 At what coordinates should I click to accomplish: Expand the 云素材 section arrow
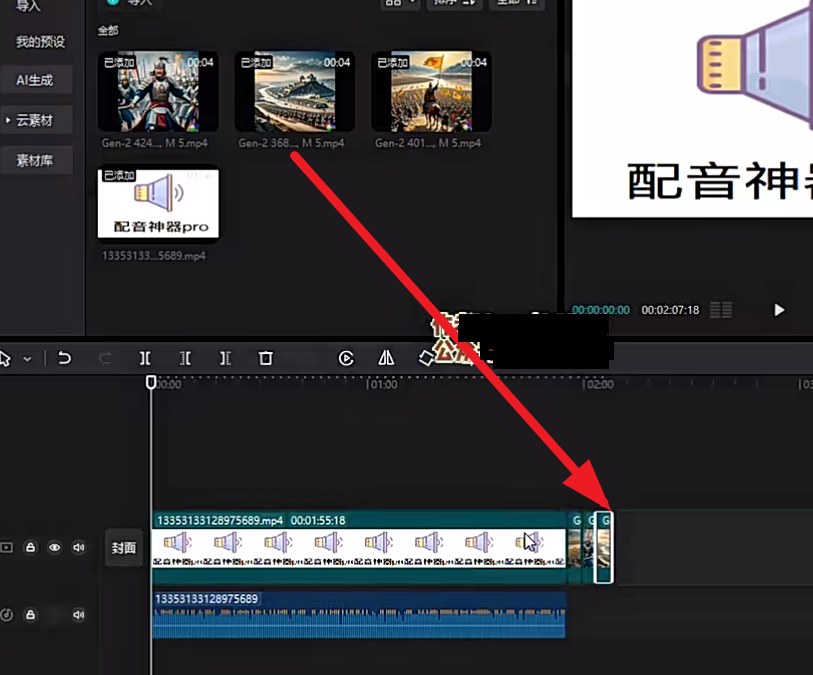(x=8, y=120)
